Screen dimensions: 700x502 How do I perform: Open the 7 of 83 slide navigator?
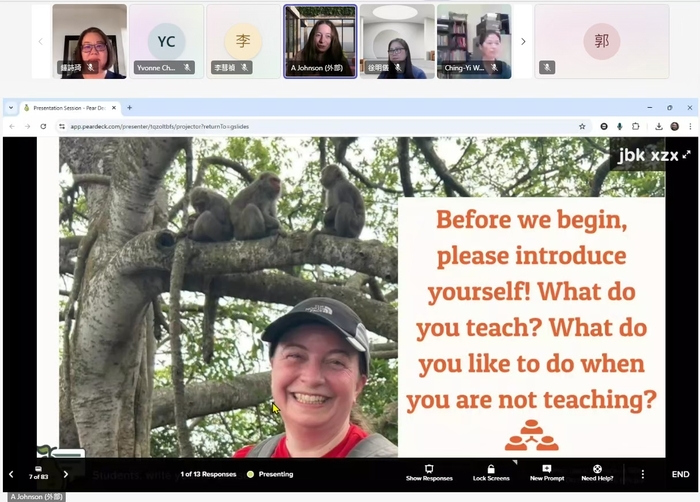(38, 474)
